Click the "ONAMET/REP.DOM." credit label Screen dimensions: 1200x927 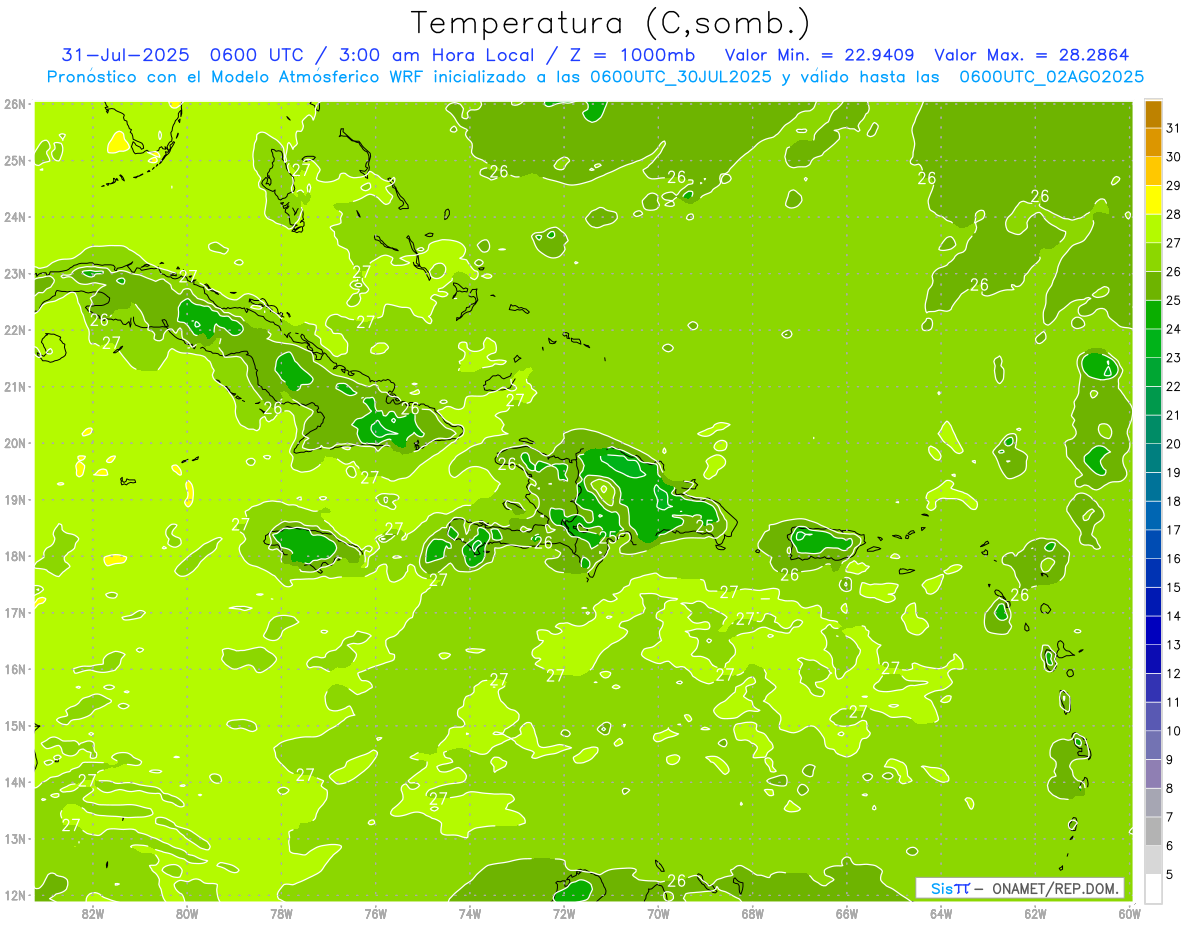[1054, 888]
